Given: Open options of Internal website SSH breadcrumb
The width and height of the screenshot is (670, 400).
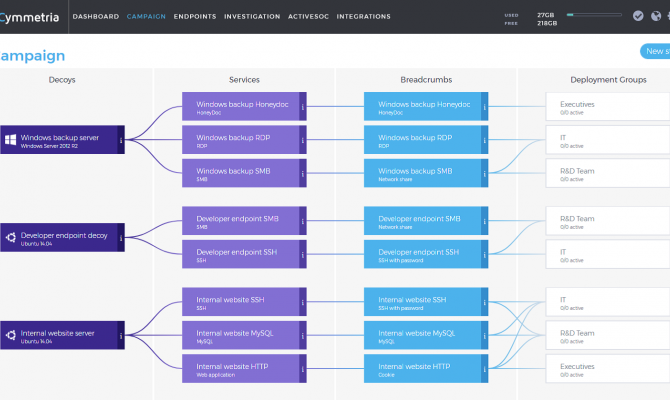Looking at the screenshot, I should 485,302.
